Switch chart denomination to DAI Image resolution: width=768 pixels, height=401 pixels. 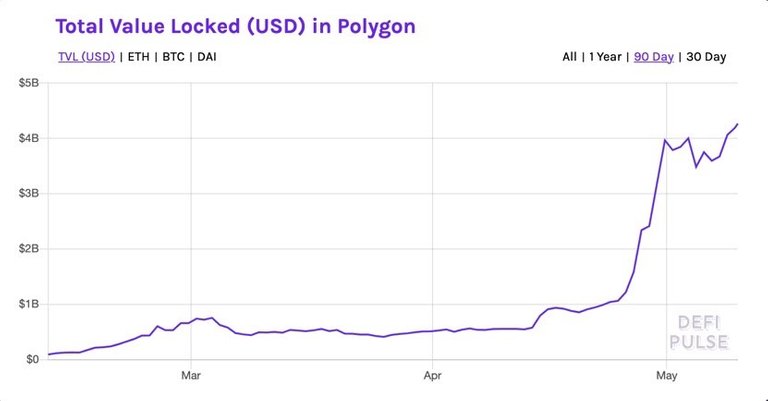pos(207,57)
